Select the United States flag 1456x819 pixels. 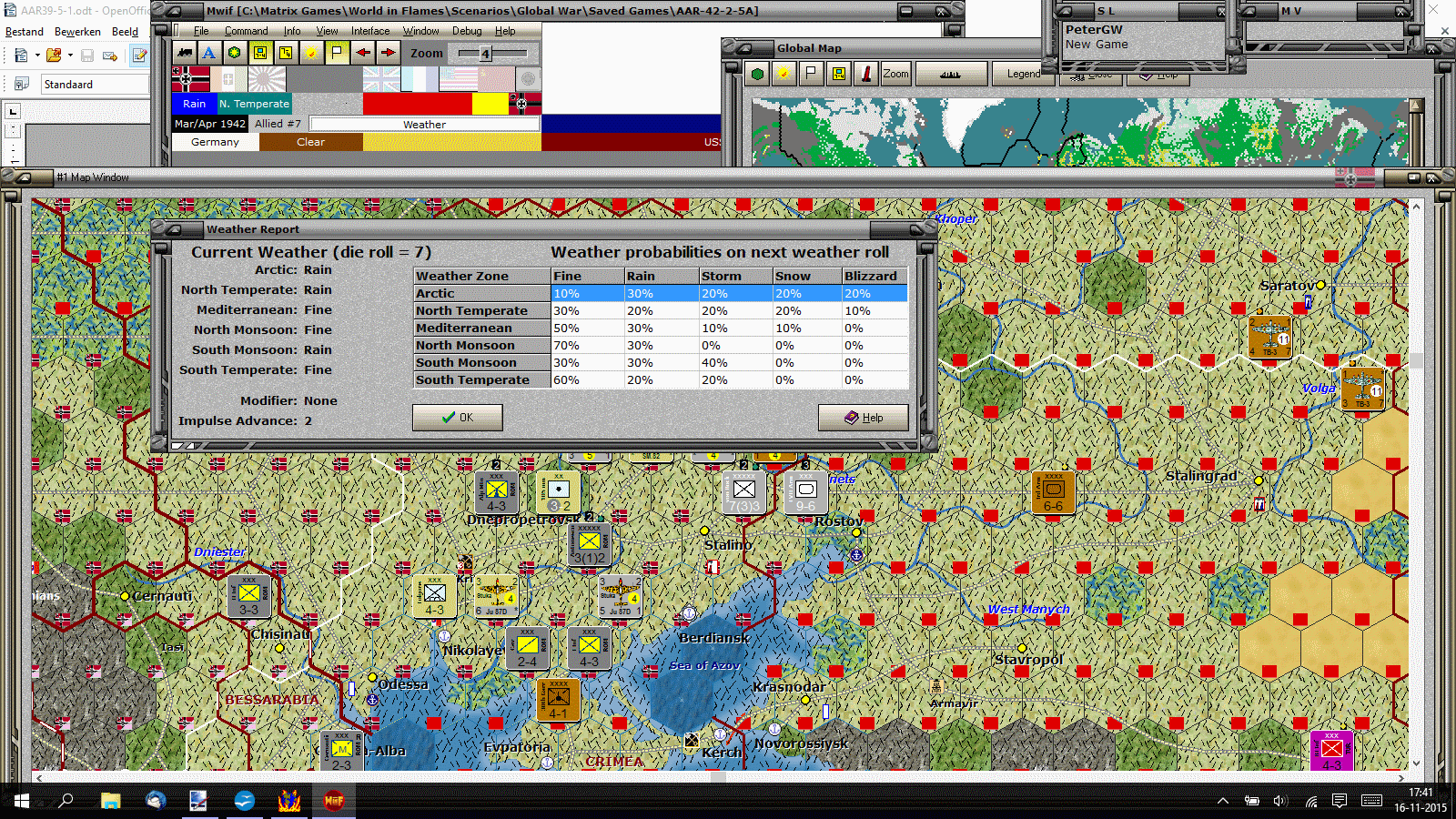coord(458,79)
